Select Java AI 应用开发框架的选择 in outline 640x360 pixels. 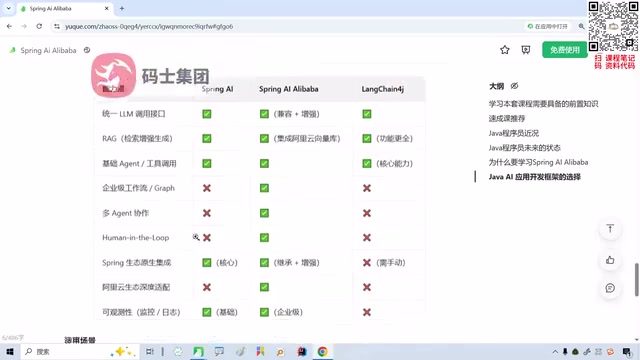click(x=535, y=177)
